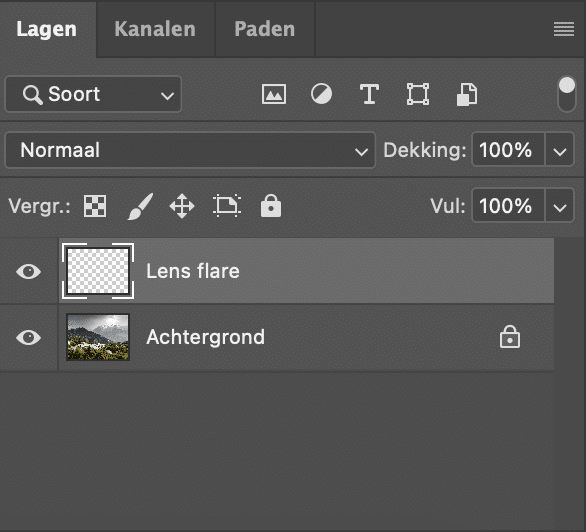Screen dimensions: 586x532
Task: Filter for smart objects icon
Action: [467, 94]
